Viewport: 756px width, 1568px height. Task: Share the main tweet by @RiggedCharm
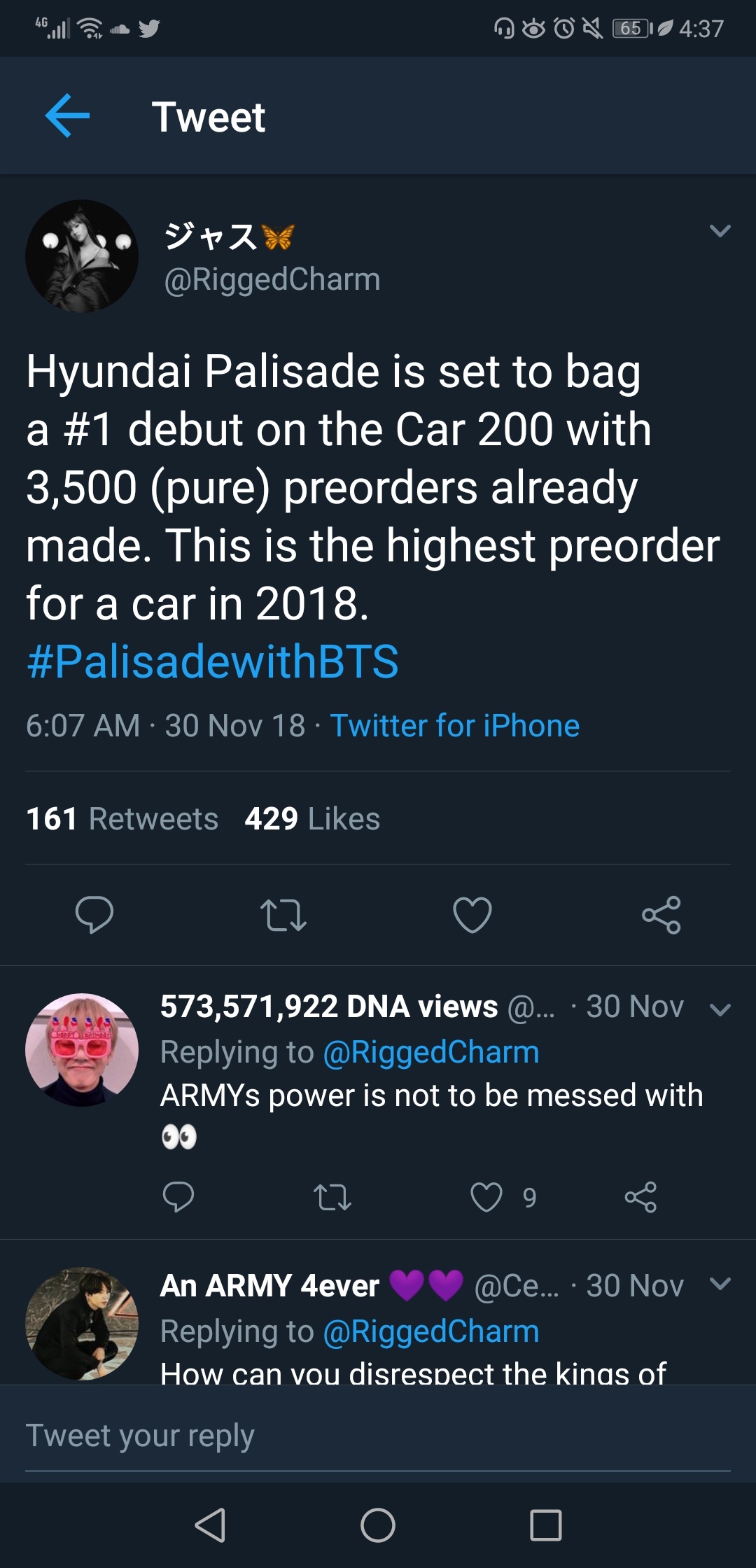click(661, 914)
